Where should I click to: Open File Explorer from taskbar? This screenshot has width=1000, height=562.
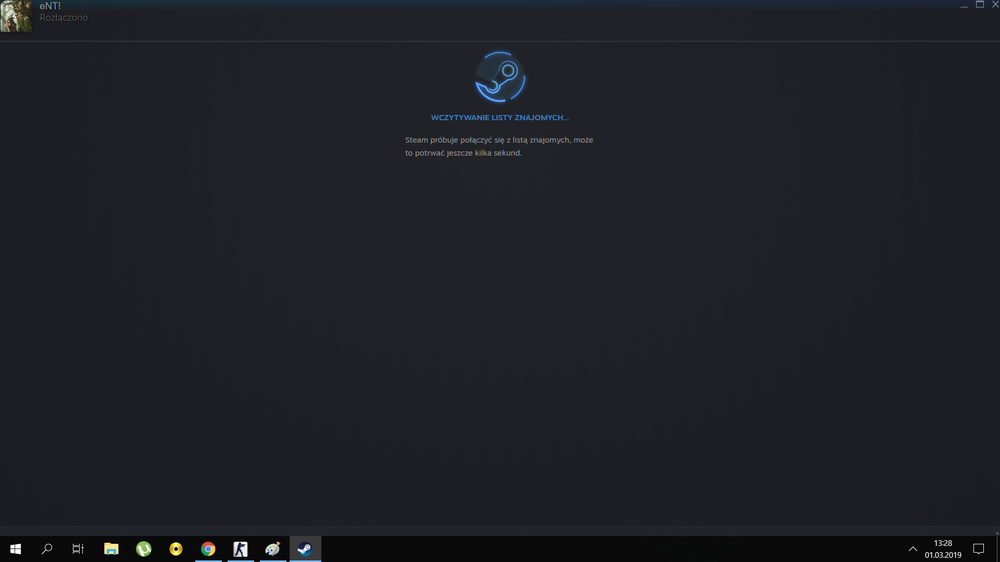point(111,549)
